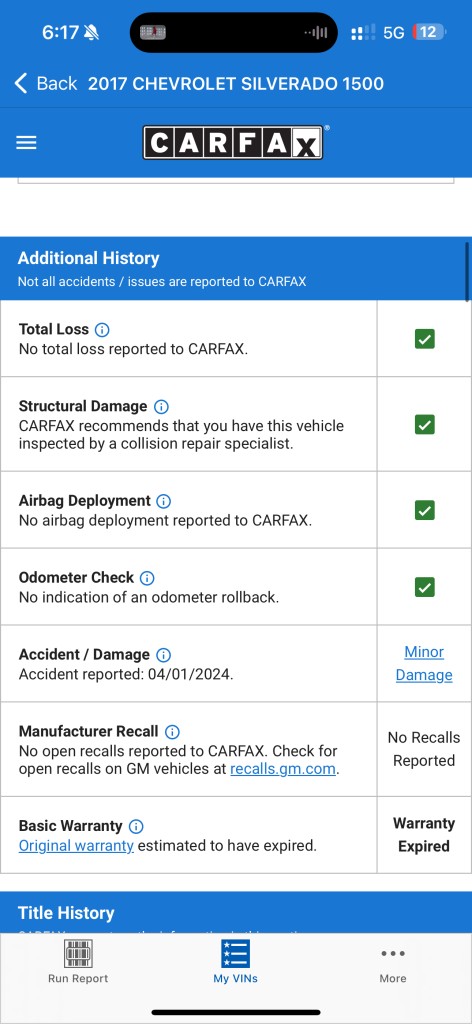Tap the Structural Damage info icon
This screenshot has width=472, height=1024.
tap(161, 407)
